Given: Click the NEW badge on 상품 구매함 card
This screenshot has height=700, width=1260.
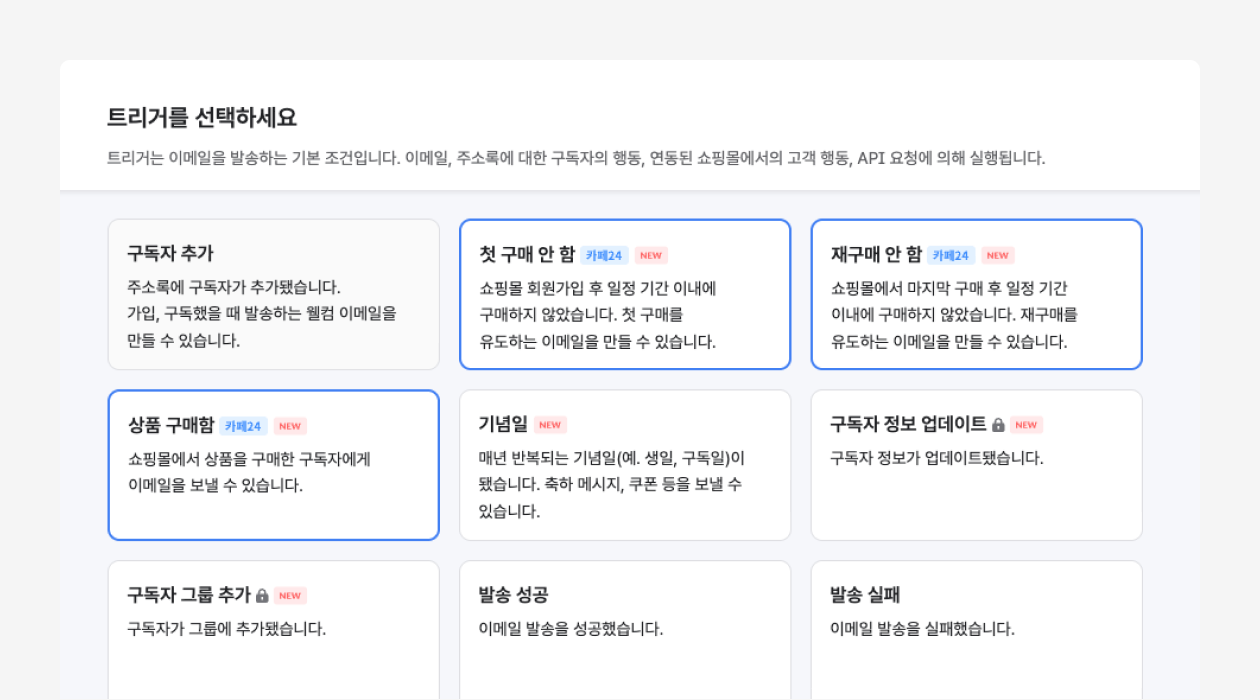Looking at the screenshot, I should click(x=290, y=426).
